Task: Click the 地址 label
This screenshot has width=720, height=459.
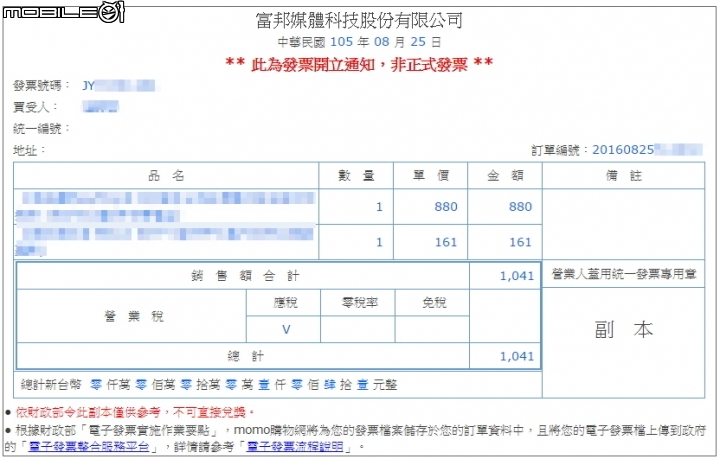Action: tap(29, 150)
